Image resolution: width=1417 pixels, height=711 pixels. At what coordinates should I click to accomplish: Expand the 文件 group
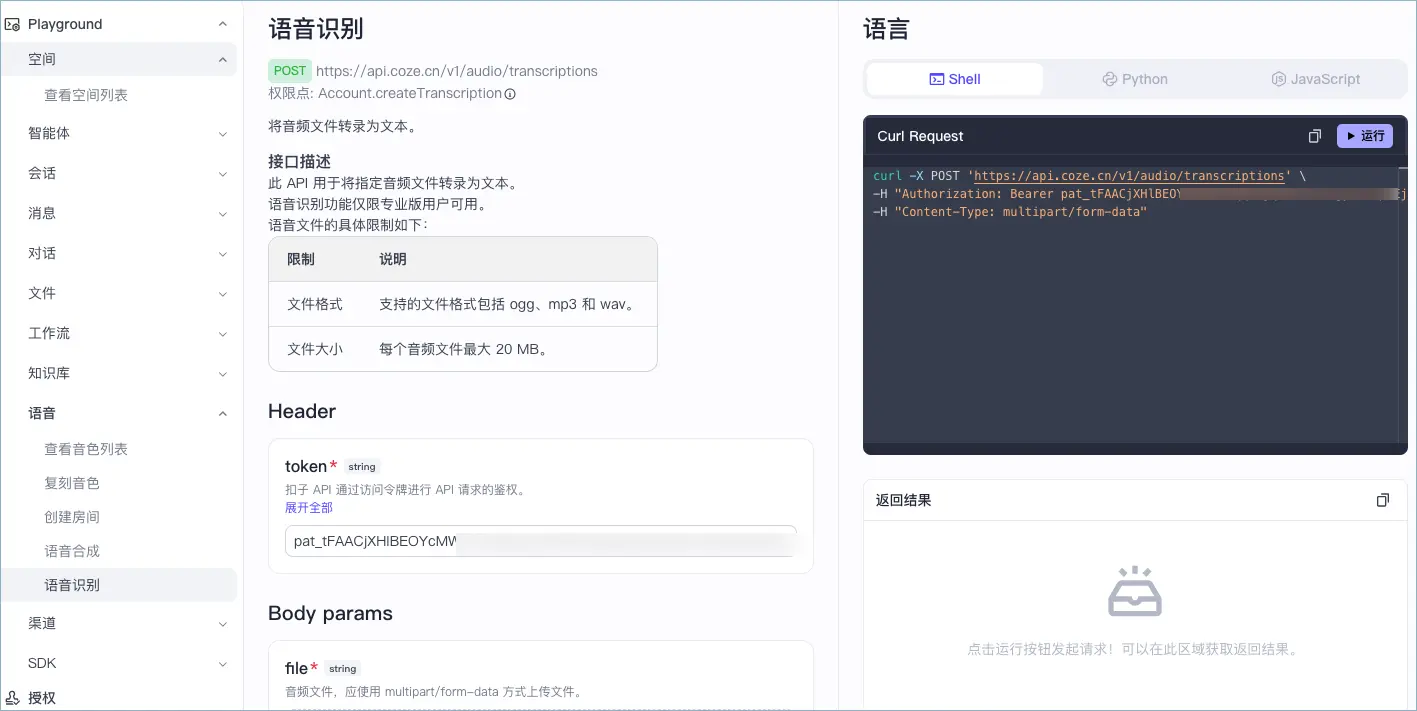point(222,293)
